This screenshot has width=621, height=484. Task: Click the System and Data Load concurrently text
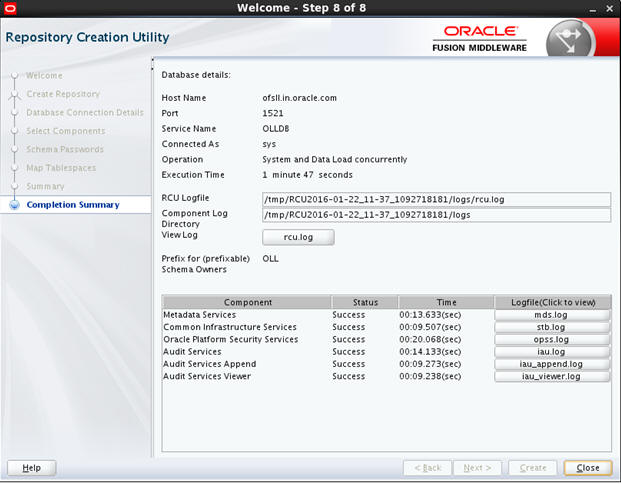[335, 160]
